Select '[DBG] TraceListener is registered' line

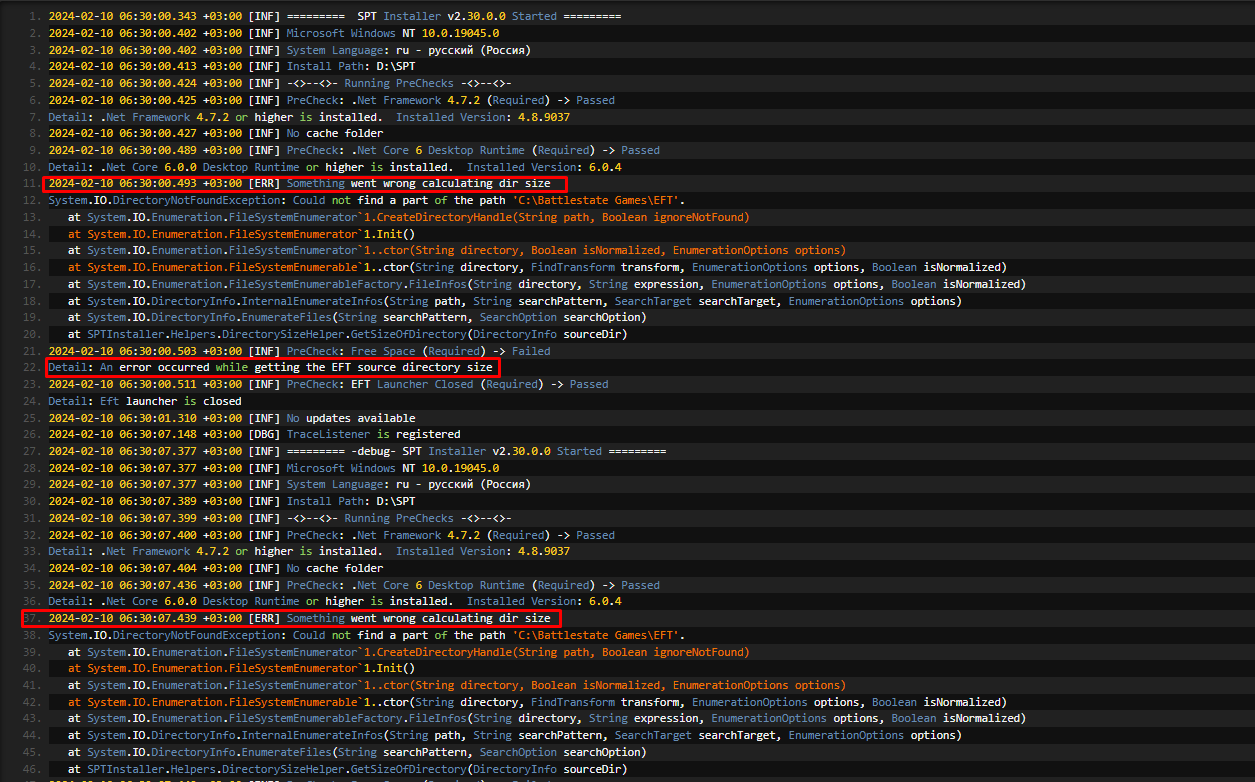(x=254, y=434)
